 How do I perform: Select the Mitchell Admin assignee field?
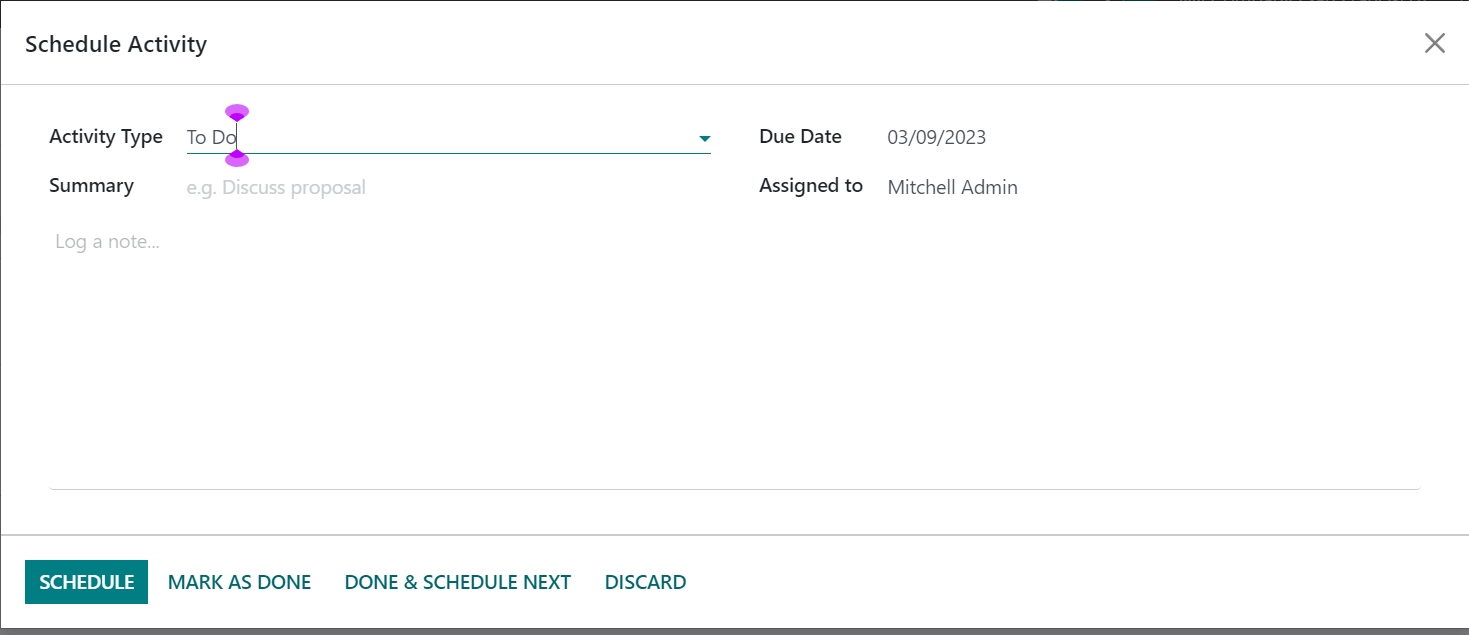pos(952,187)
